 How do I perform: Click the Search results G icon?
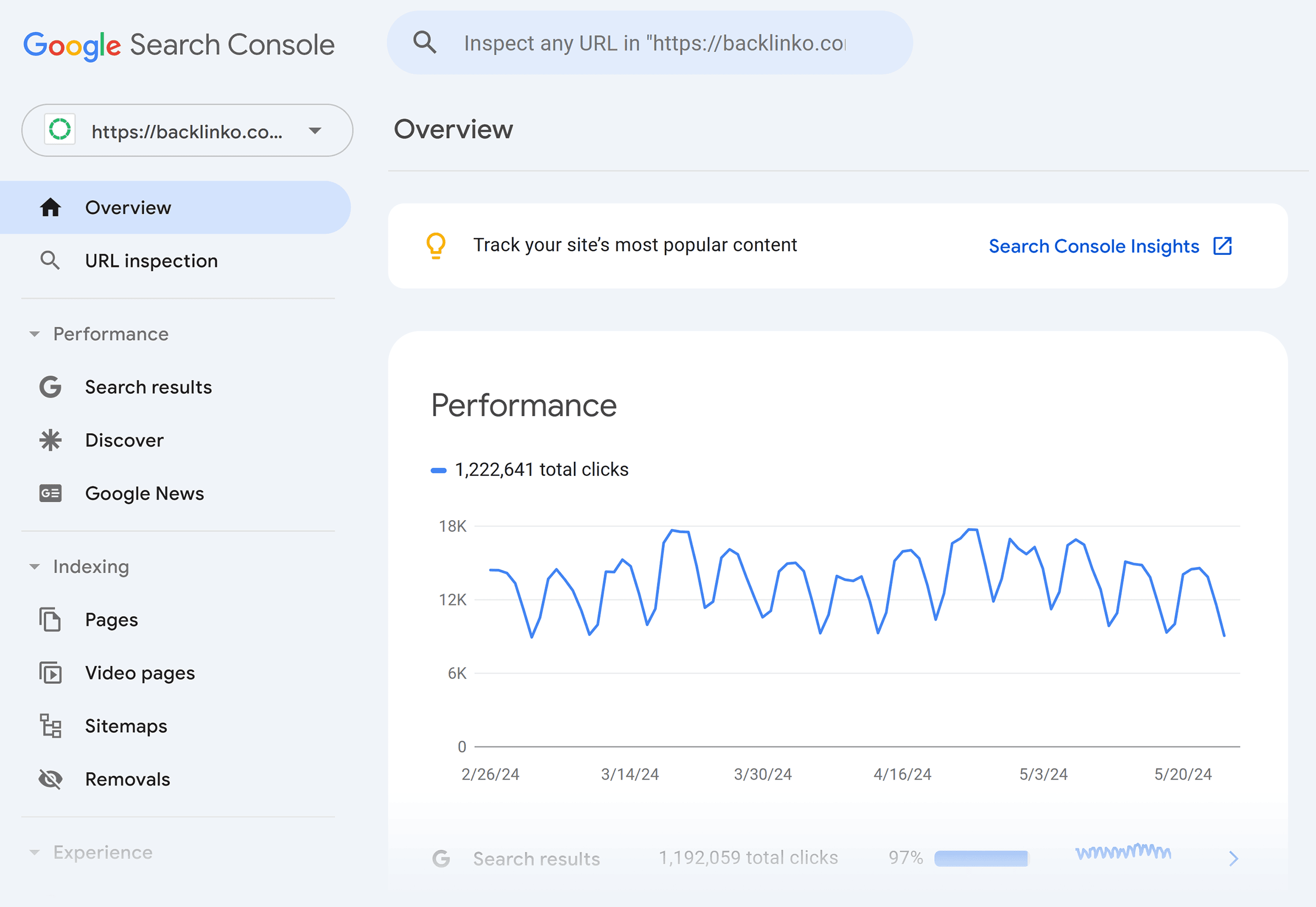(x=50, y=387)
